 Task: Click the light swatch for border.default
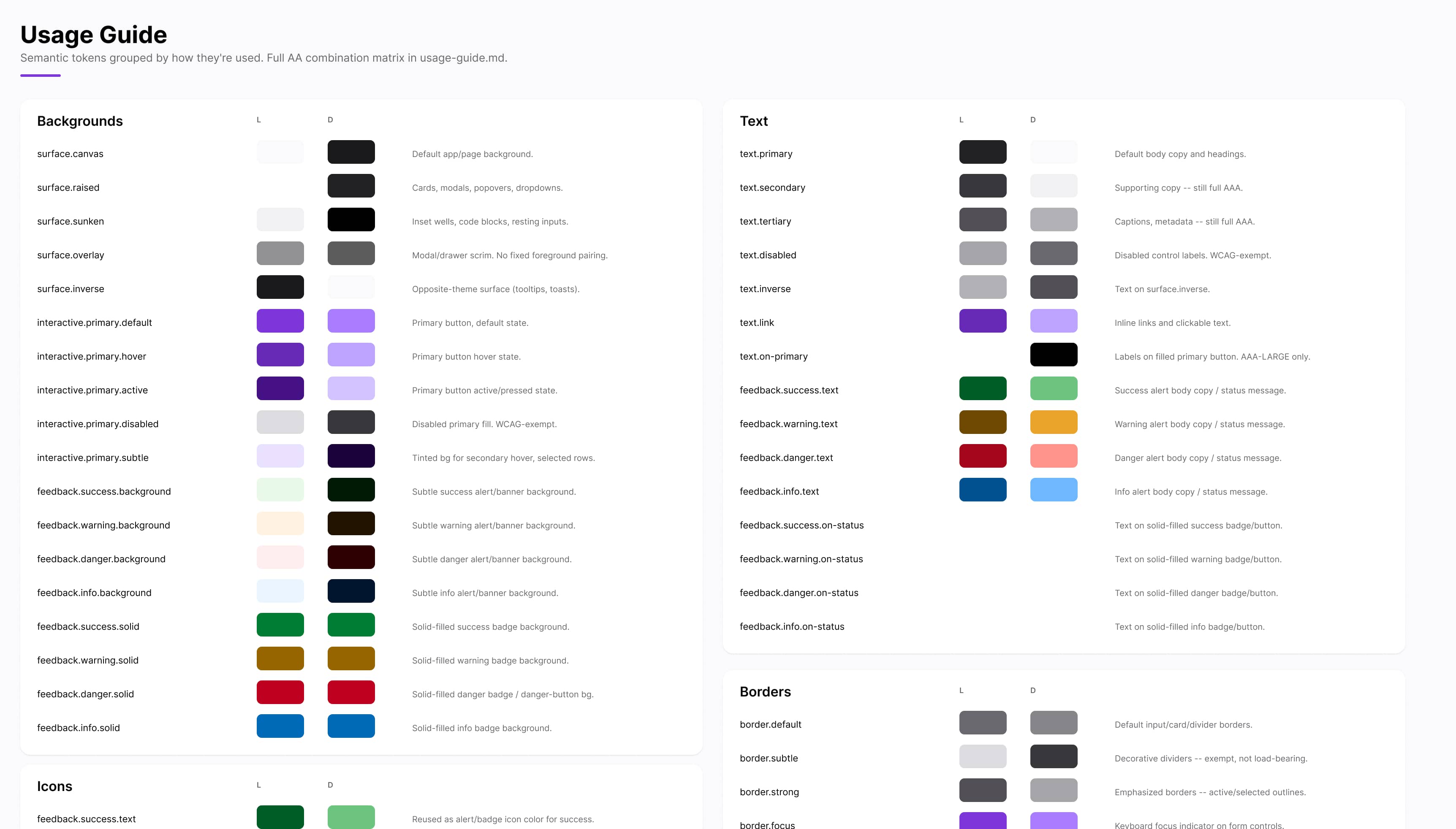pyautogui.click(x=983, y=723)
